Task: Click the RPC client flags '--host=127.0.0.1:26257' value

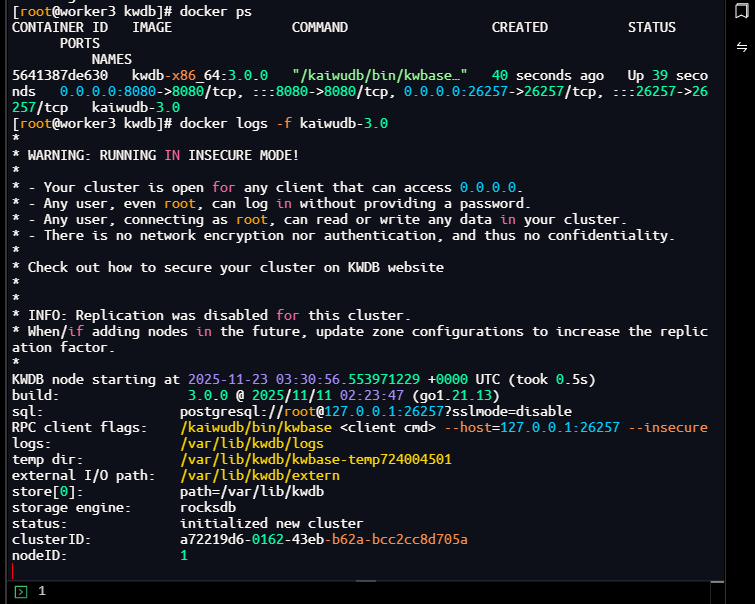Action: coord(532,427)
